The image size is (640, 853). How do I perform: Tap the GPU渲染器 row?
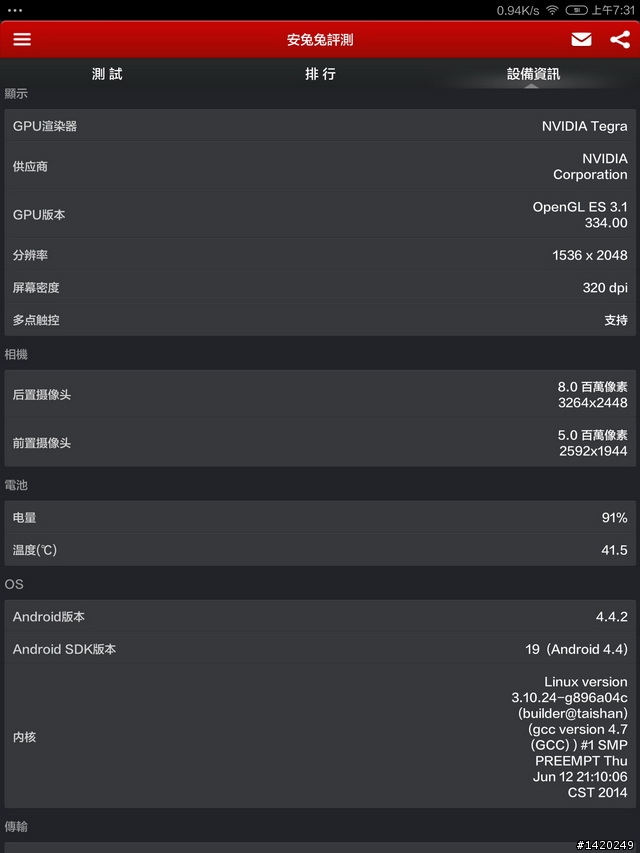[x=320, y=126]
